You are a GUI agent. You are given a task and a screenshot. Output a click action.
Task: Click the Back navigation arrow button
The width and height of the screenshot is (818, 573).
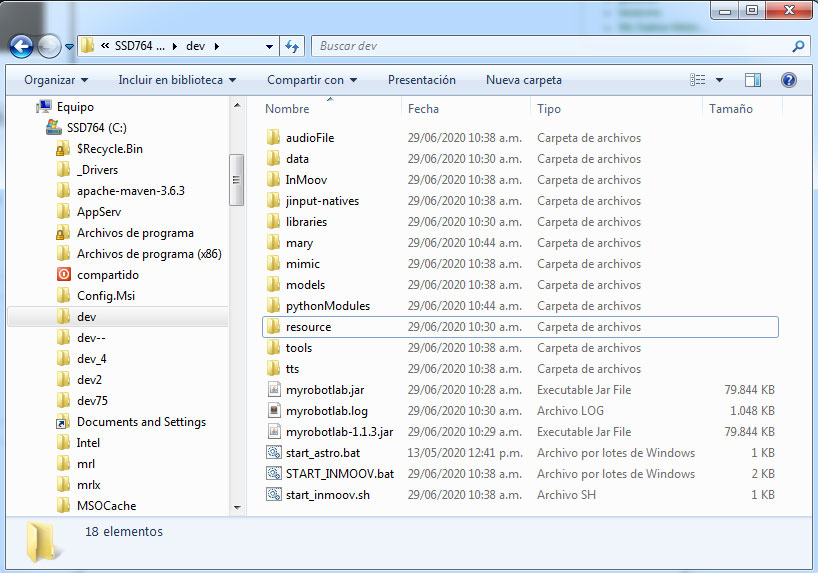pos(21,47)
